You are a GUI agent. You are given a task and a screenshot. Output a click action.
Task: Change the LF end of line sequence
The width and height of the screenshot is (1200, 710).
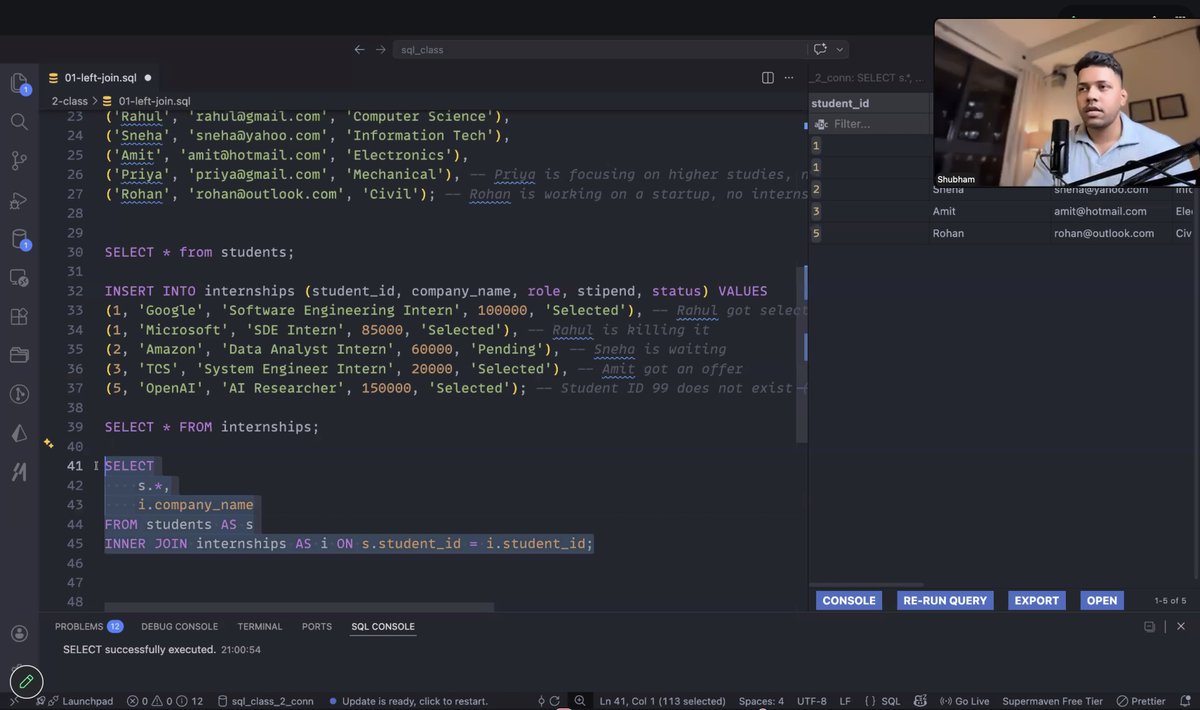845,701
